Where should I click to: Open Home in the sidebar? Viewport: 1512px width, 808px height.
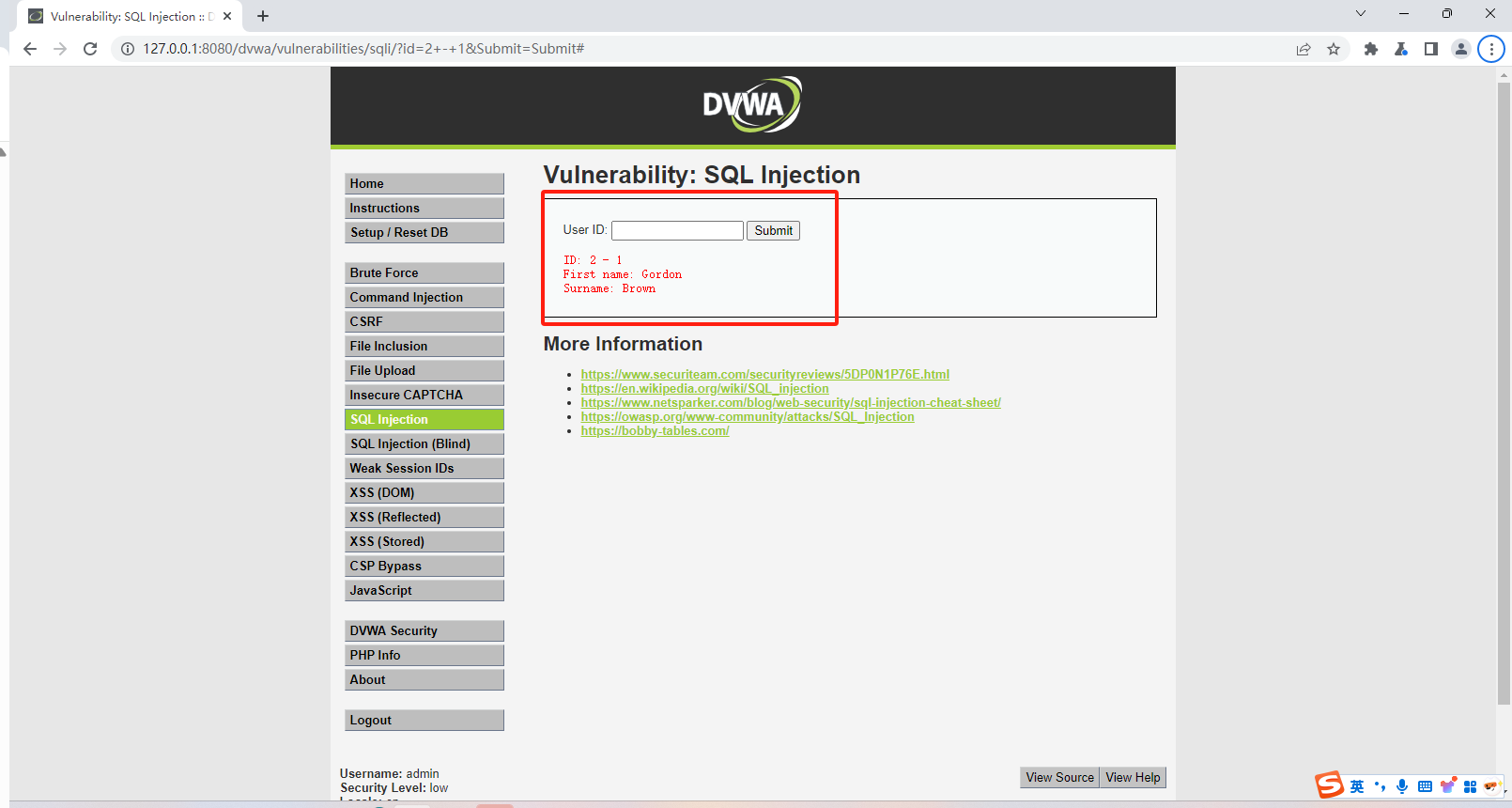[x=424, y=183]
